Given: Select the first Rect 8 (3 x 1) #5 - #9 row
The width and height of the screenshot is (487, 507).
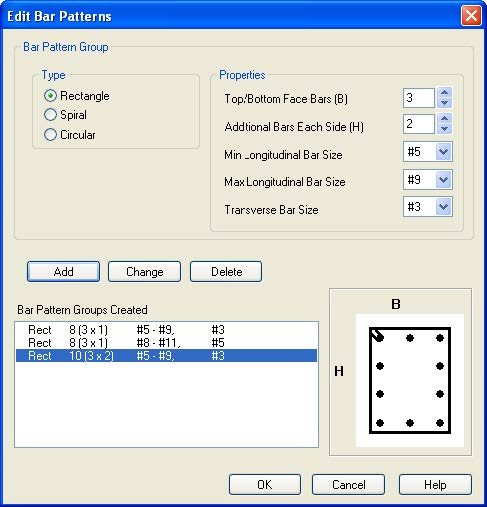Looking at the screenshot, I should click(x=166, y=330).
